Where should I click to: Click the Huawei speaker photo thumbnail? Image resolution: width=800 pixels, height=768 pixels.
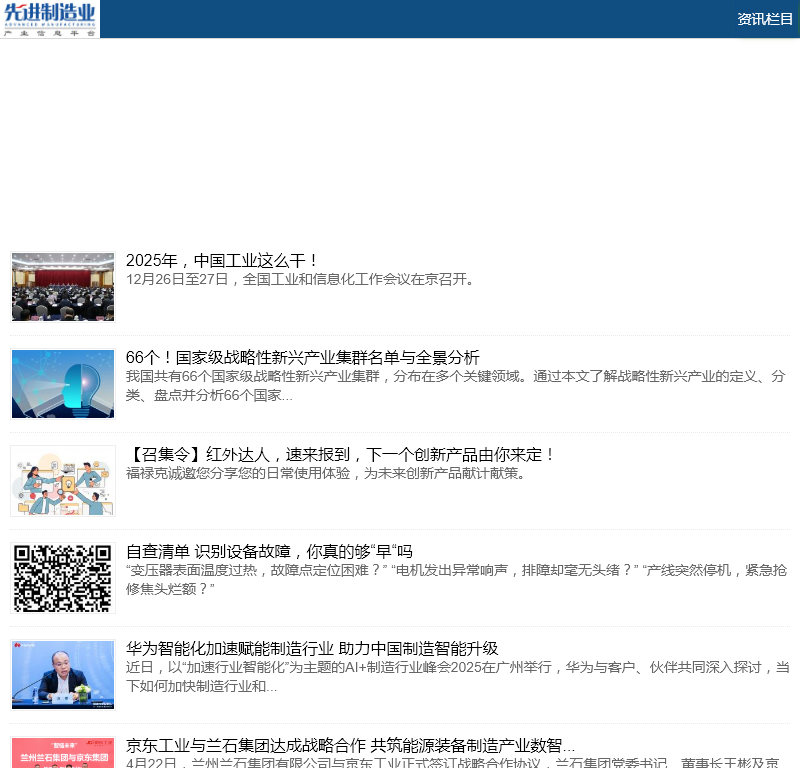(63, 675)
